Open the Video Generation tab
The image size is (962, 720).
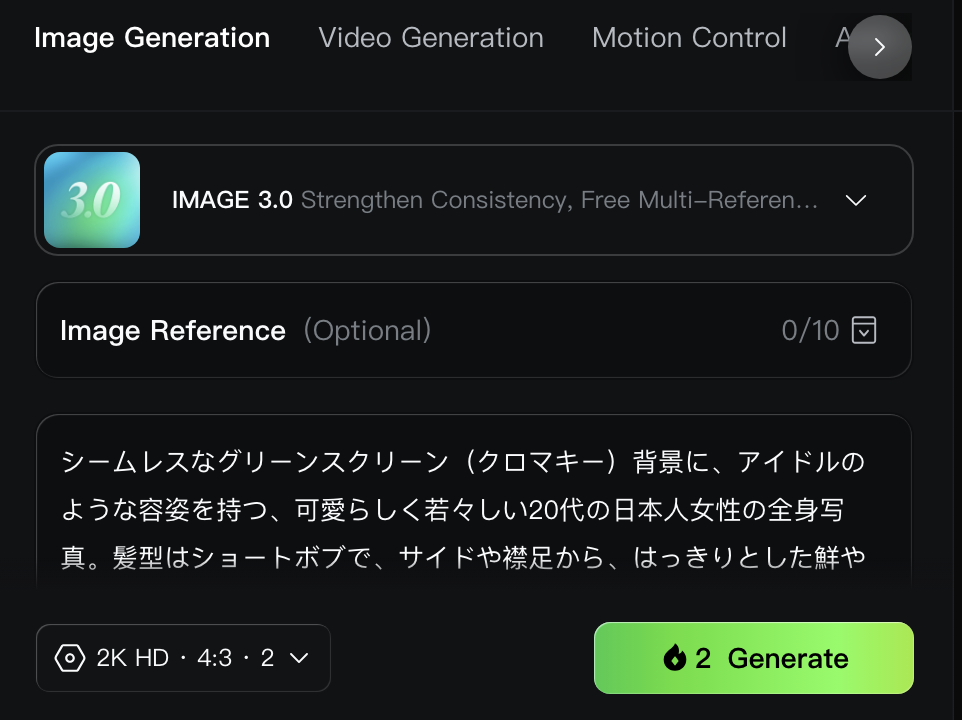431,38
